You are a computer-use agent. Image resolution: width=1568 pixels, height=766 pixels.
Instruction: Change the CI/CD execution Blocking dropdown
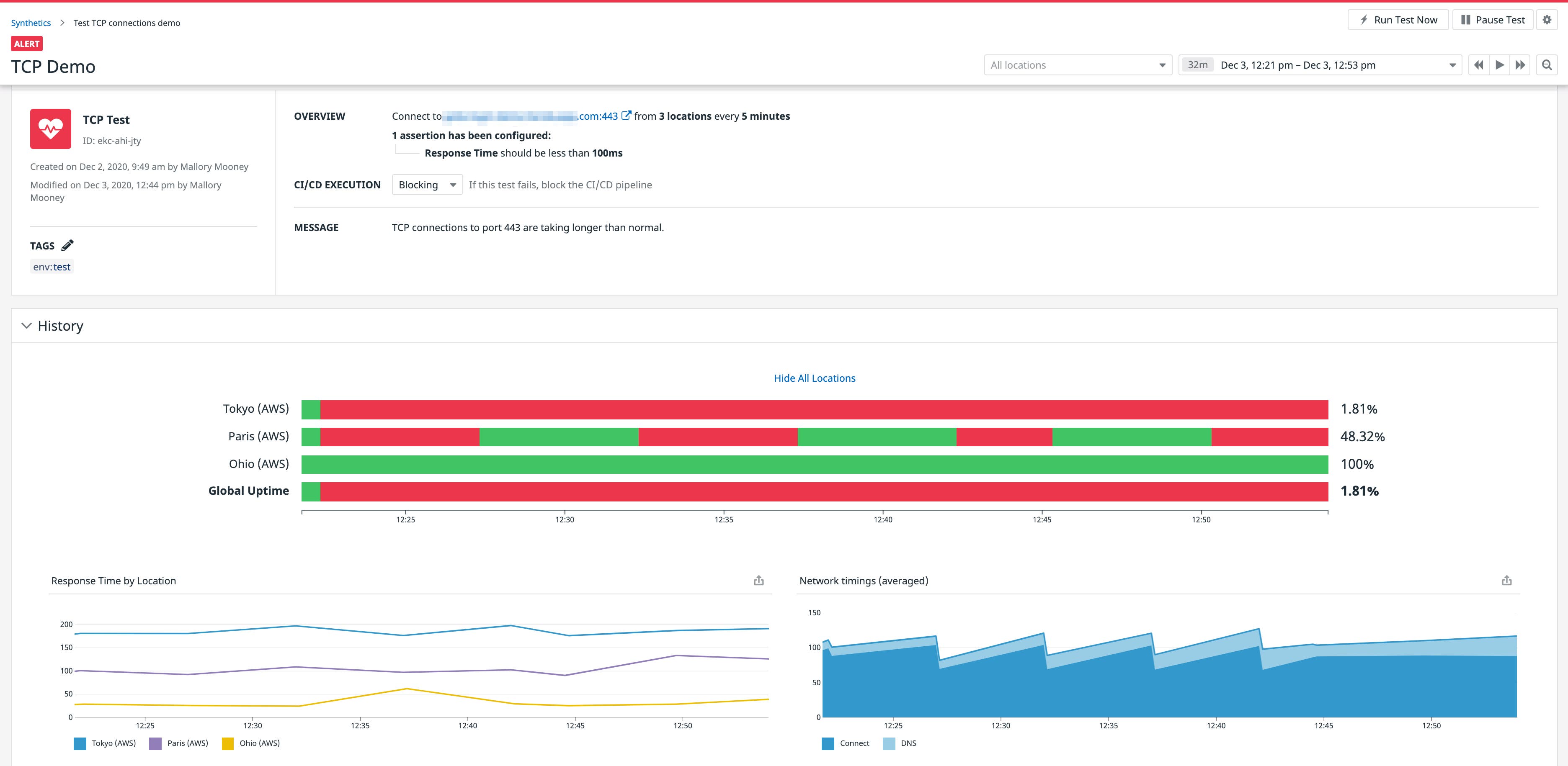tap(427, 184)
